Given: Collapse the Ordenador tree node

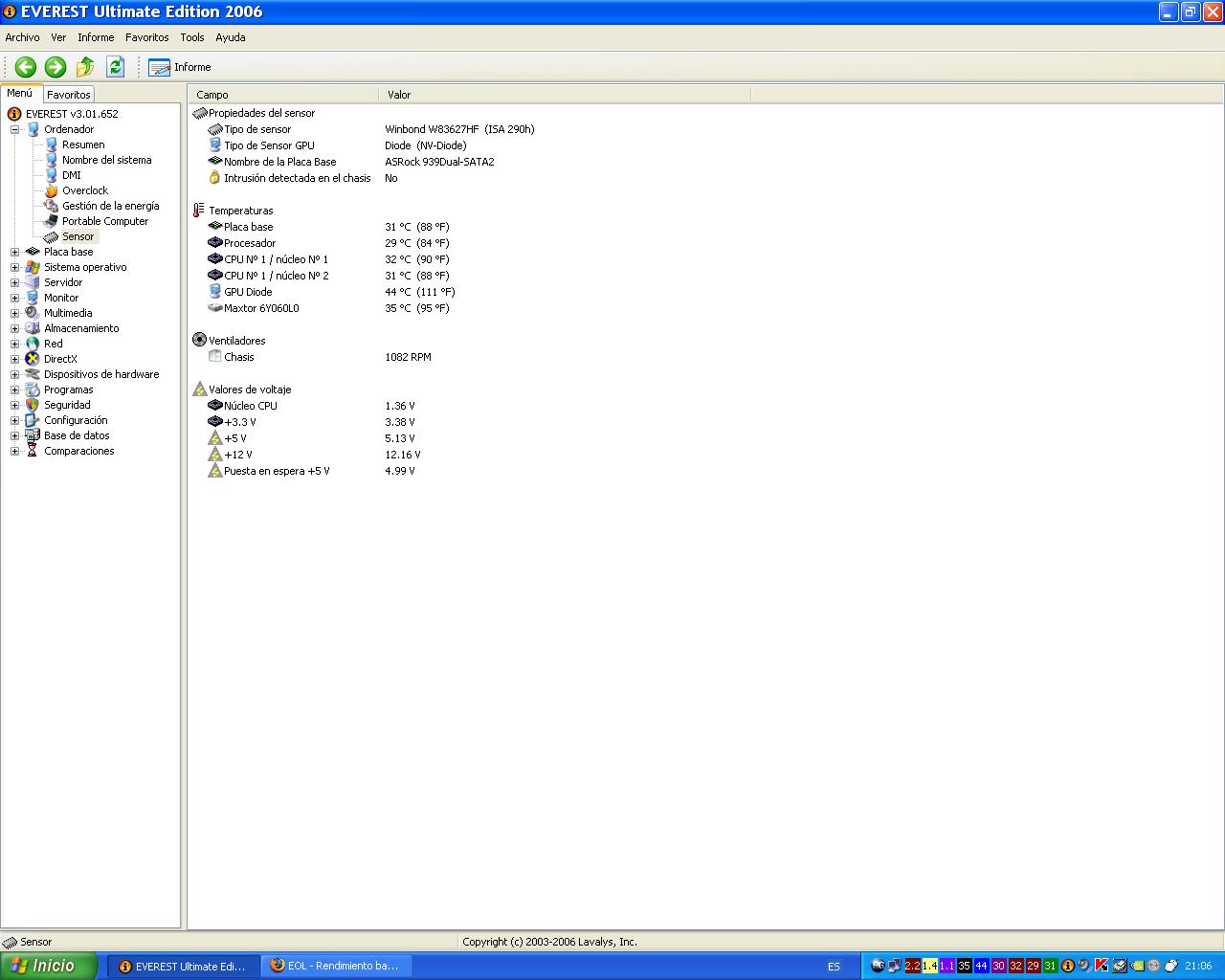Looking at the screenshot, I should point(14,129).
